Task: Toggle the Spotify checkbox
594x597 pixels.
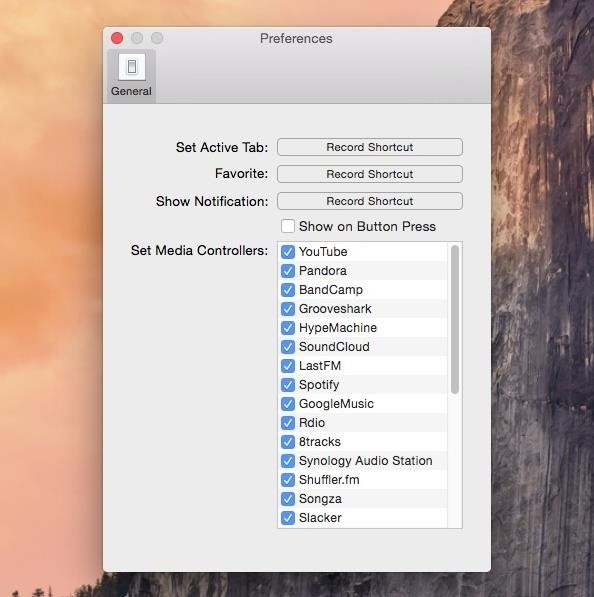Action: coord(288,385)
